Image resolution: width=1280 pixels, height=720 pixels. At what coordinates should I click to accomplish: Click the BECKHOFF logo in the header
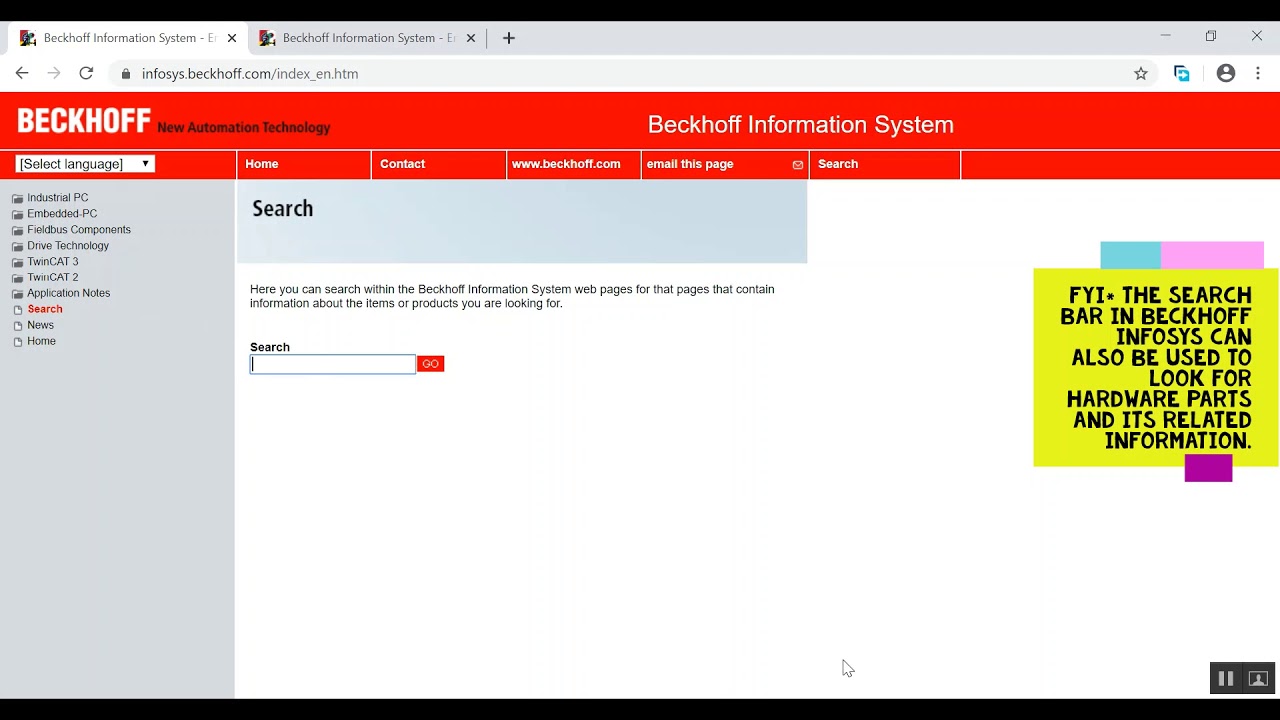tap(84, 121)
